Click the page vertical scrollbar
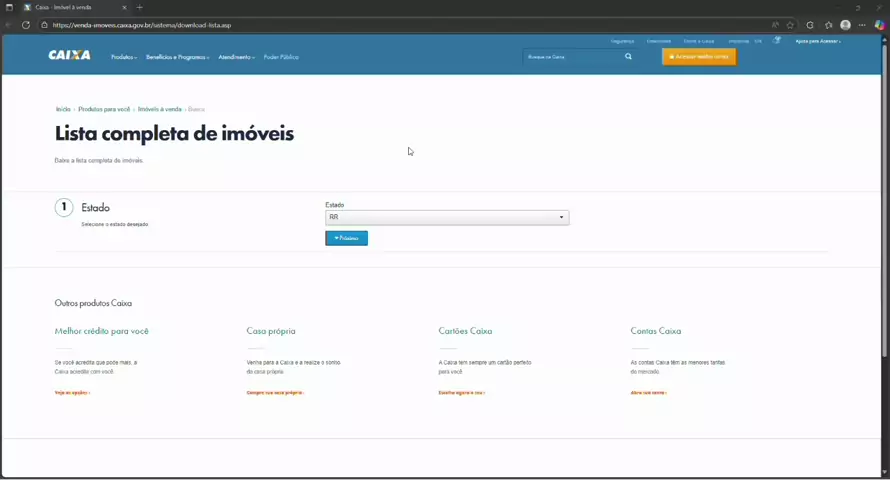 tap(884, 199)
